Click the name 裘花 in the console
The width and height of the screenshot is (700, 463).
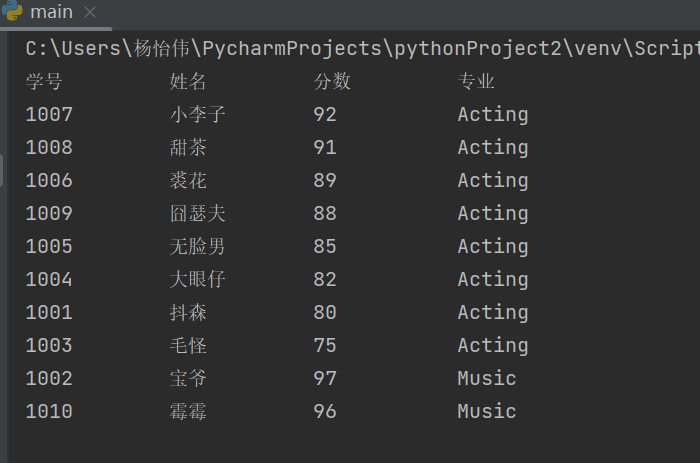pyautogui.click(x=188, y=181)
